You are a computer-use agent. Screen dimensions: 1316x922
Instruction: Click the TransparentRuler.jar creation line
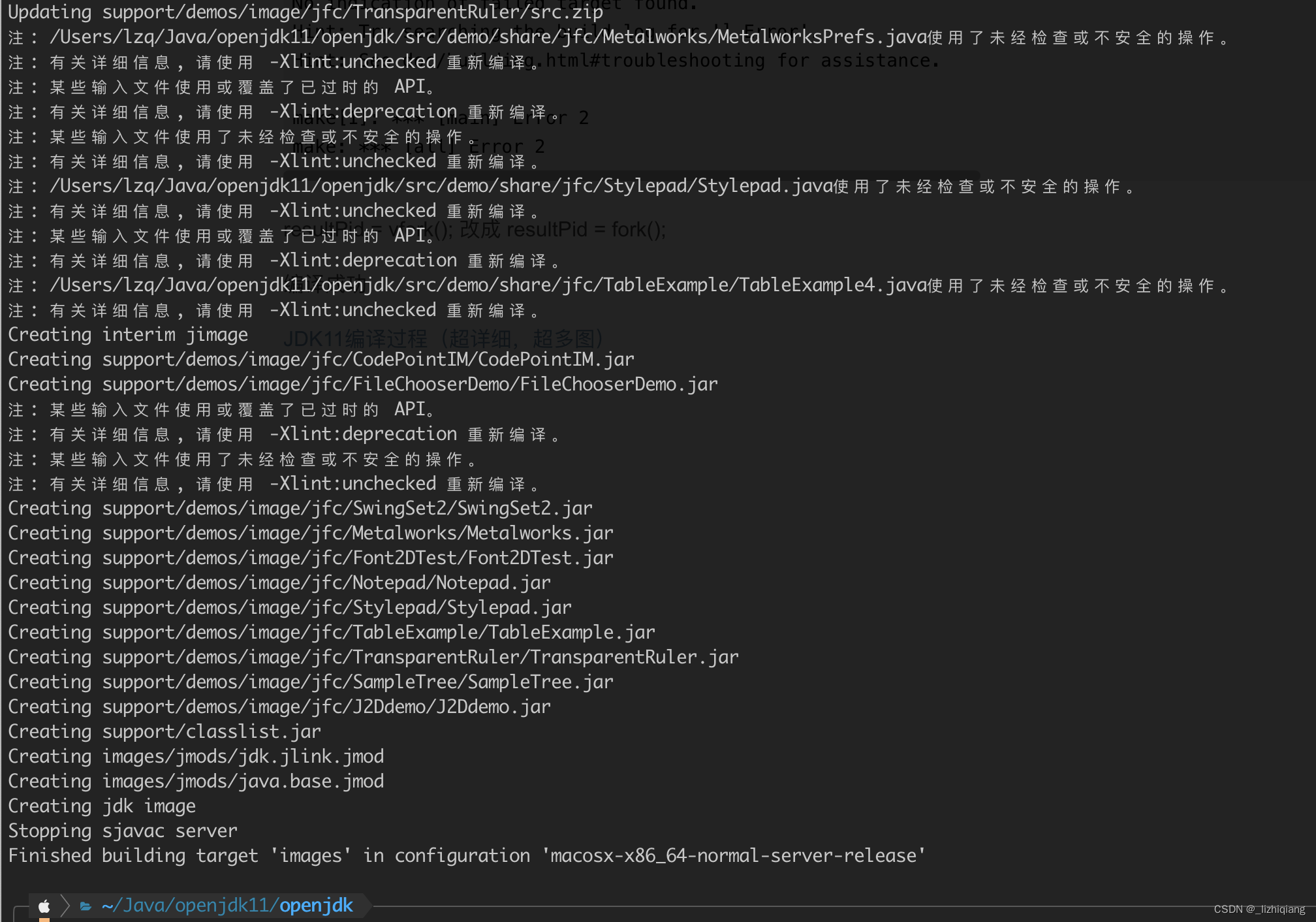click(373, 657)
